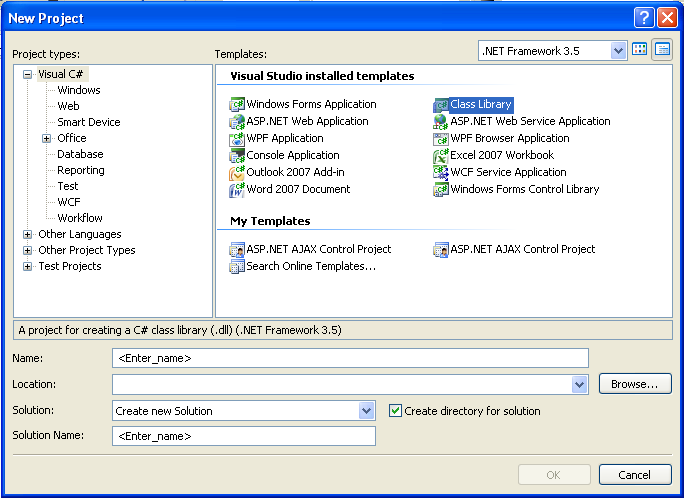Switch templates to small icons view
Screen dimensions: 684x498
click(662, 50)
